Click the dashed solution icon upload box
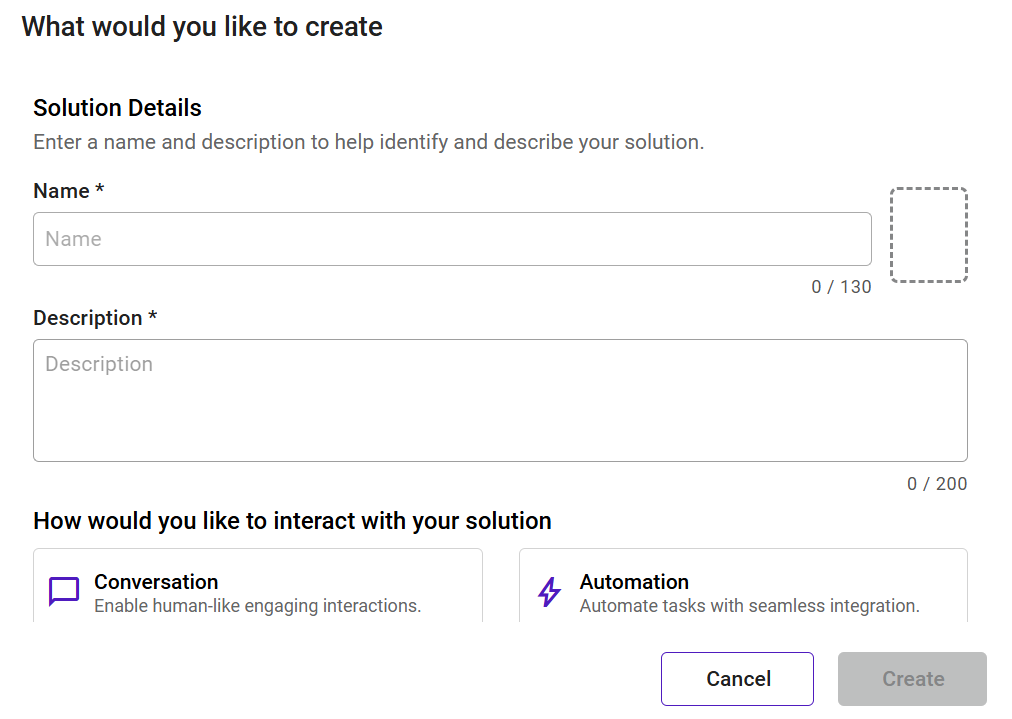Screen dimensions: 1012x719 (928, 235)
